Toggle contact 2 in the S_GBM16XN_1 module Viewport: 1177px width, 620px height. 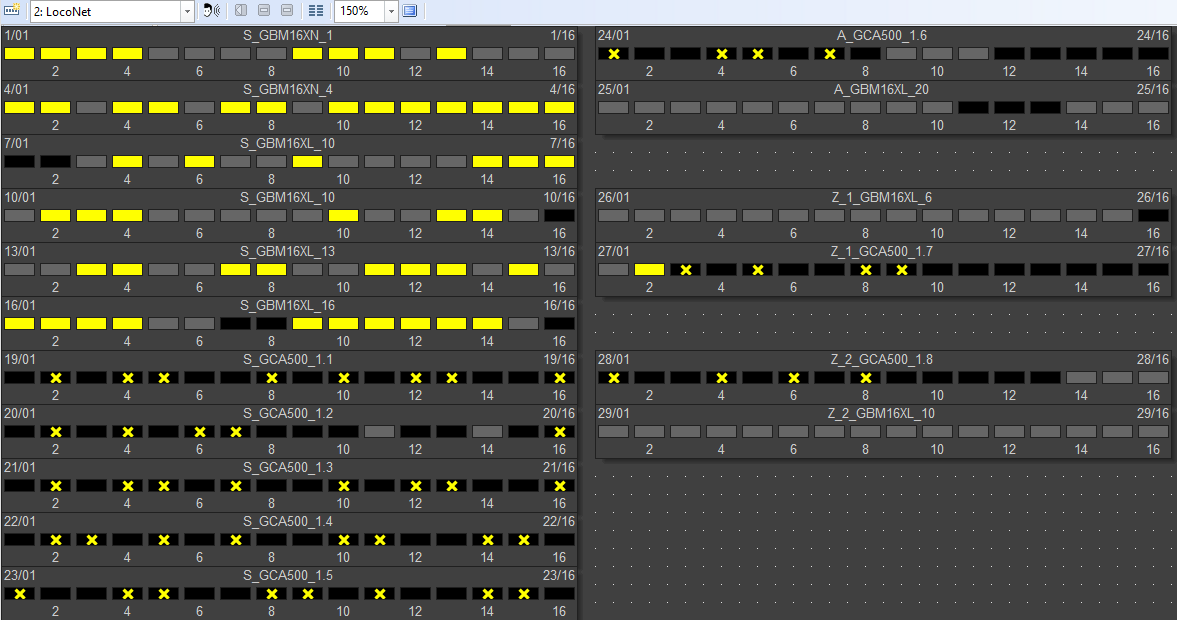pyautogui.click(x=56, y=54)
